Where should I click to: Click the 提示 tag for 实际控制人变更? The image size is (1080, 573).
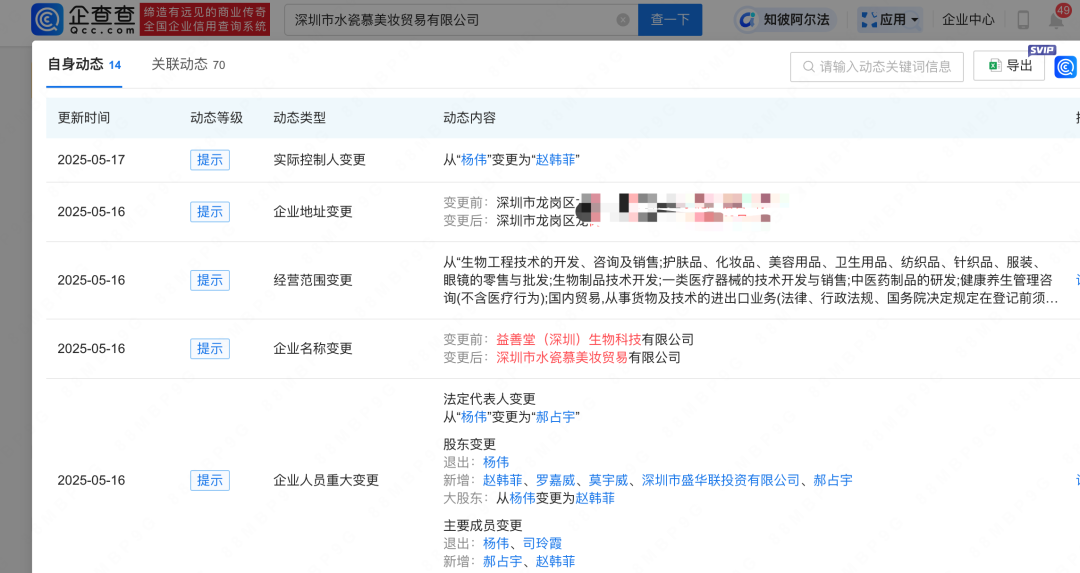(x=210, y=160)
